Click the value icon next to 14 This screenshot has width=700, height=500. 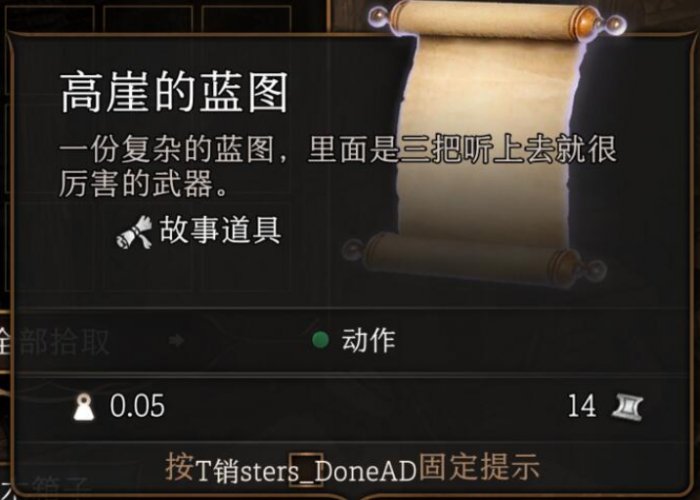[x=627, y=407]
